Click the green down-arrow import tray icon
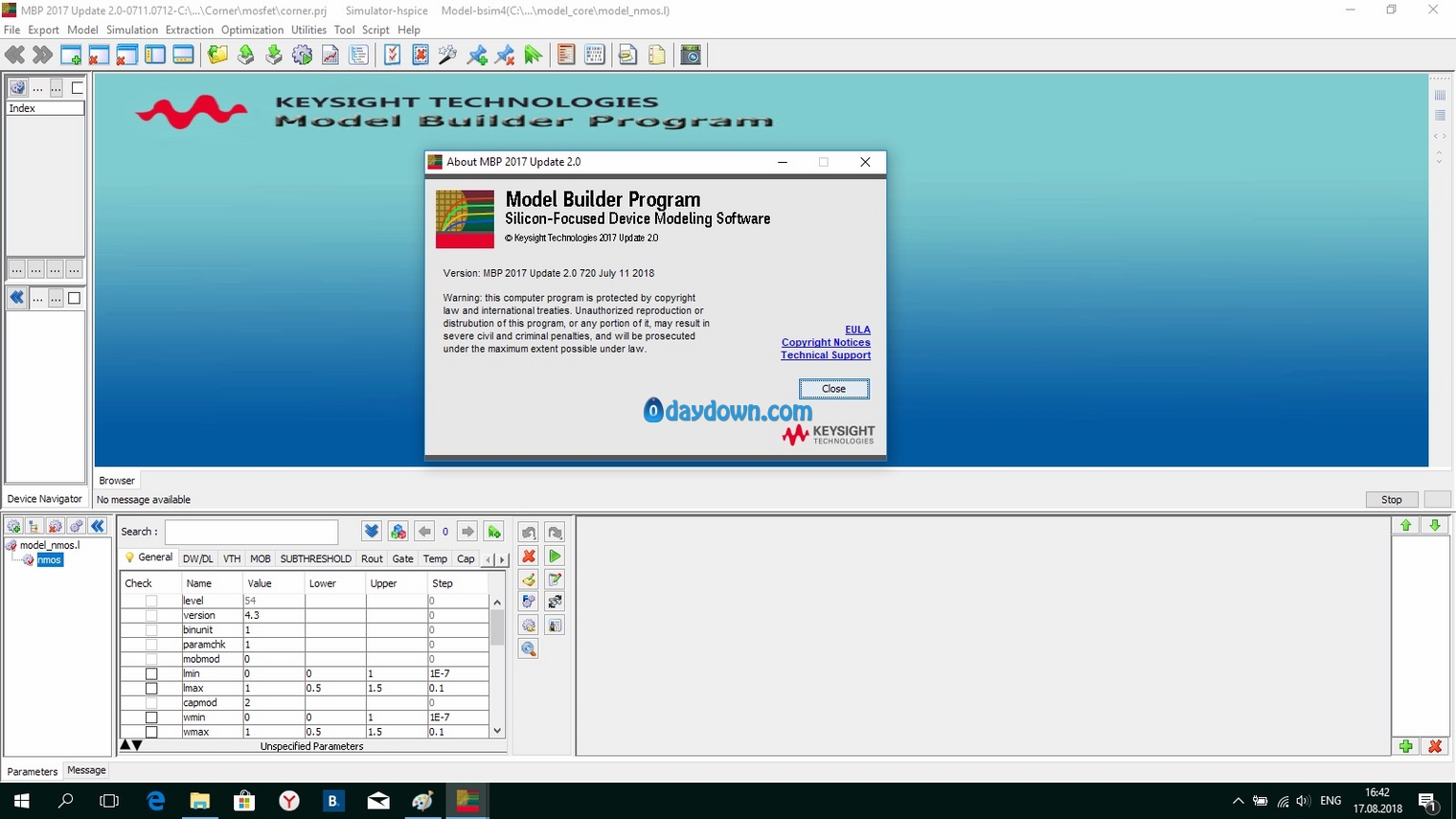 tap(274, 55)
